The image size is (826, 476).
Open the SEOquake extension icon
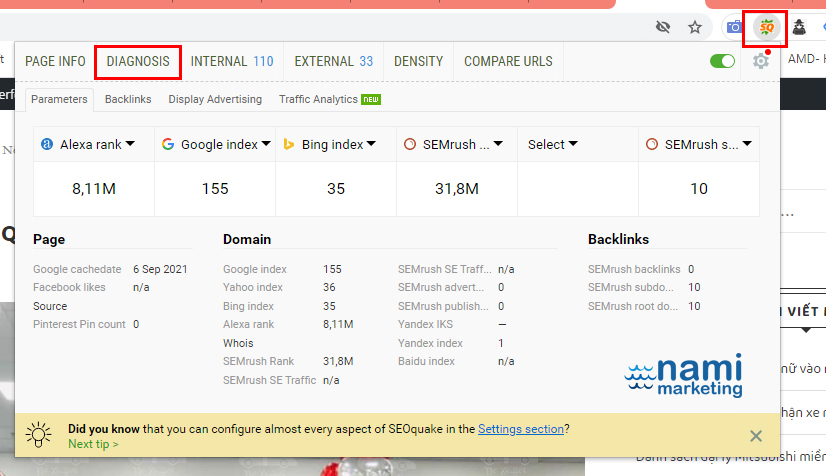[766, 27]
